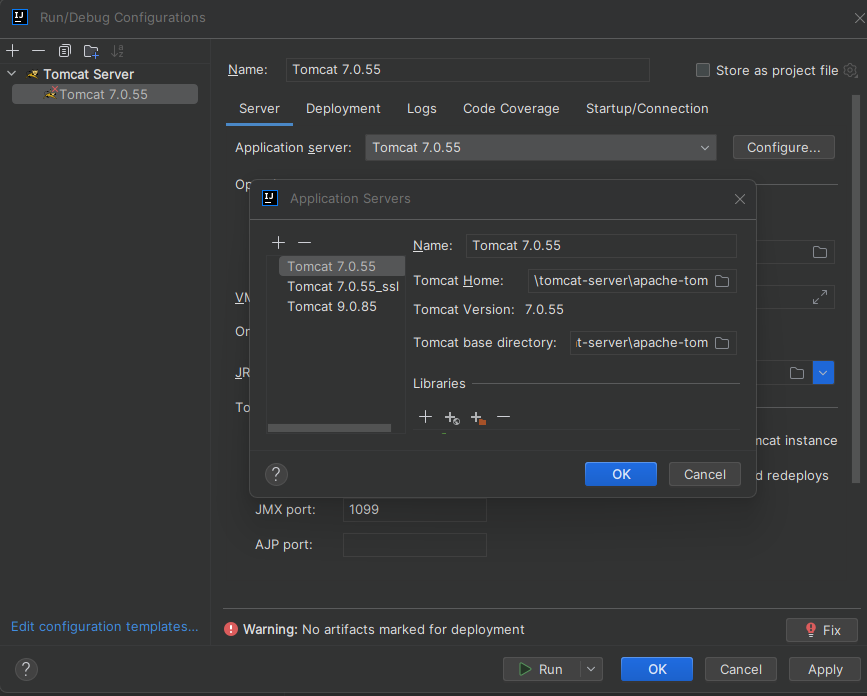The width and height of the screenshot is (867, 696).
Task: Open the Startup/Connection tab
Action: point(647,108)
